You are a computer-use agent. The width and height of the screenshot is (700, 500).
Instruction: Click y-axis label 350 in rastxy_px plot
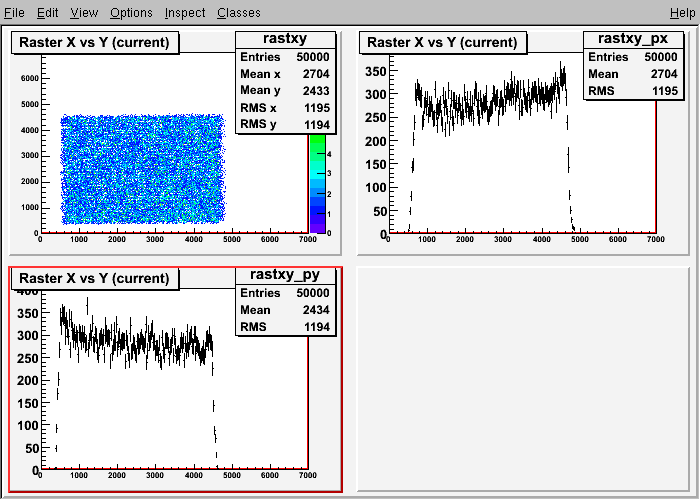375,71
